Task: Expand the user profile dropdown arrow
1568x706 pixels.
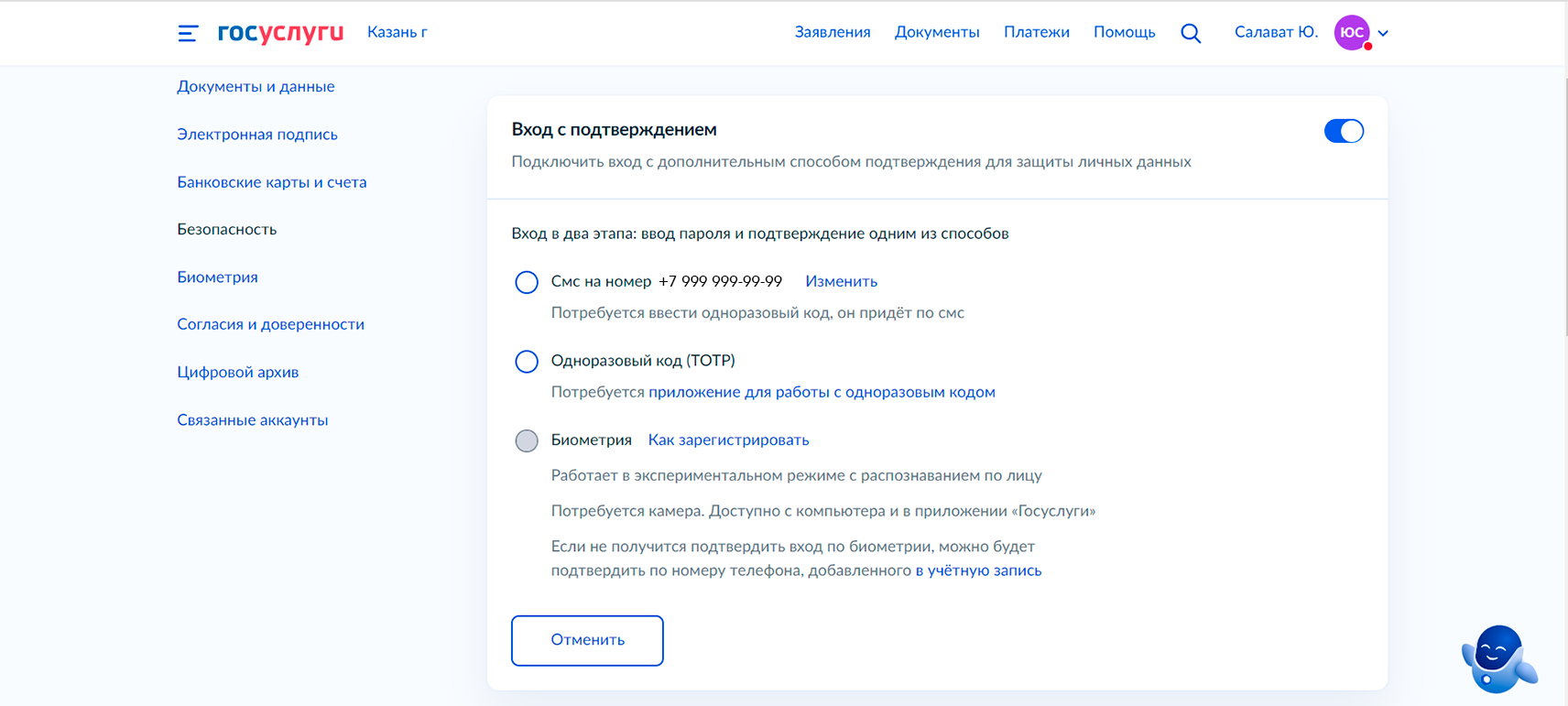Action: click(x=1383, y=33)
